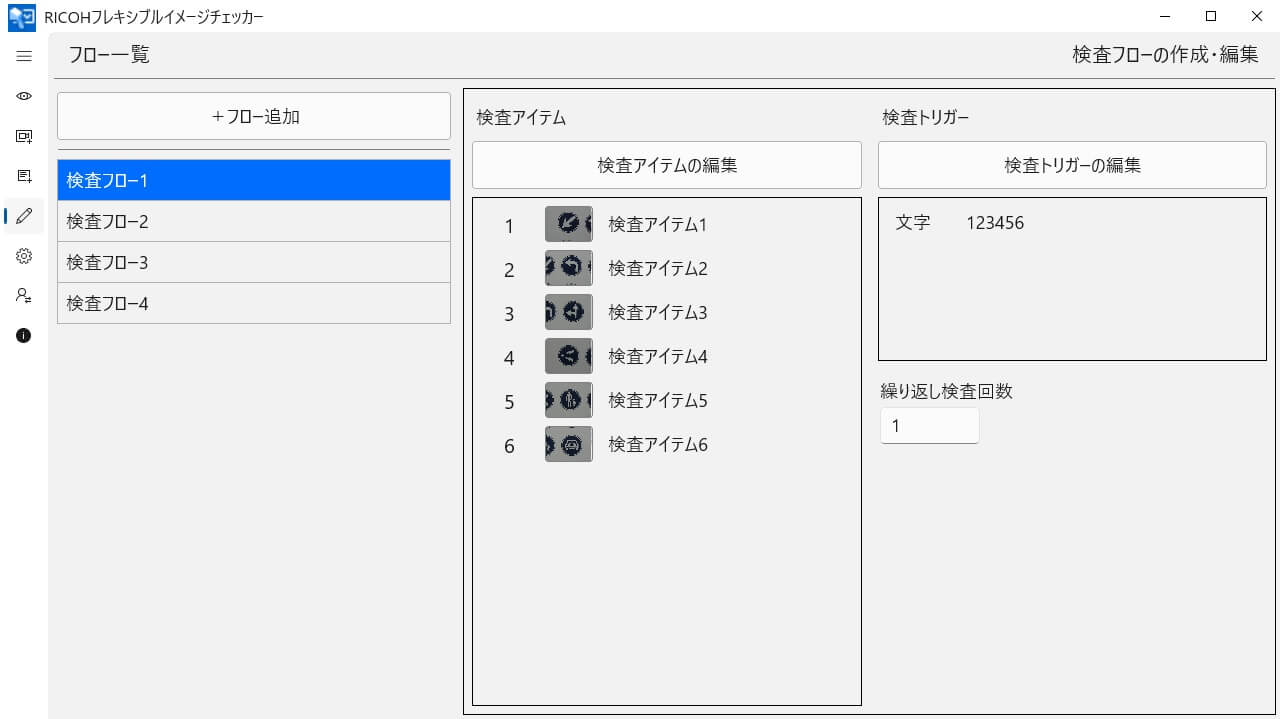Viewport: 1280px width, 719px height.
Task: Click the add-image icon in the sidebar
Action: point(24,136)
